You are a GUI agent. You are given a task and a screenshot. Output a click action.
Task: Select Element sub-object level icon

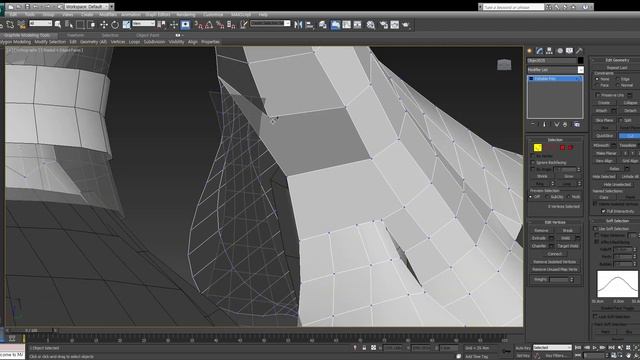[570, 147]
